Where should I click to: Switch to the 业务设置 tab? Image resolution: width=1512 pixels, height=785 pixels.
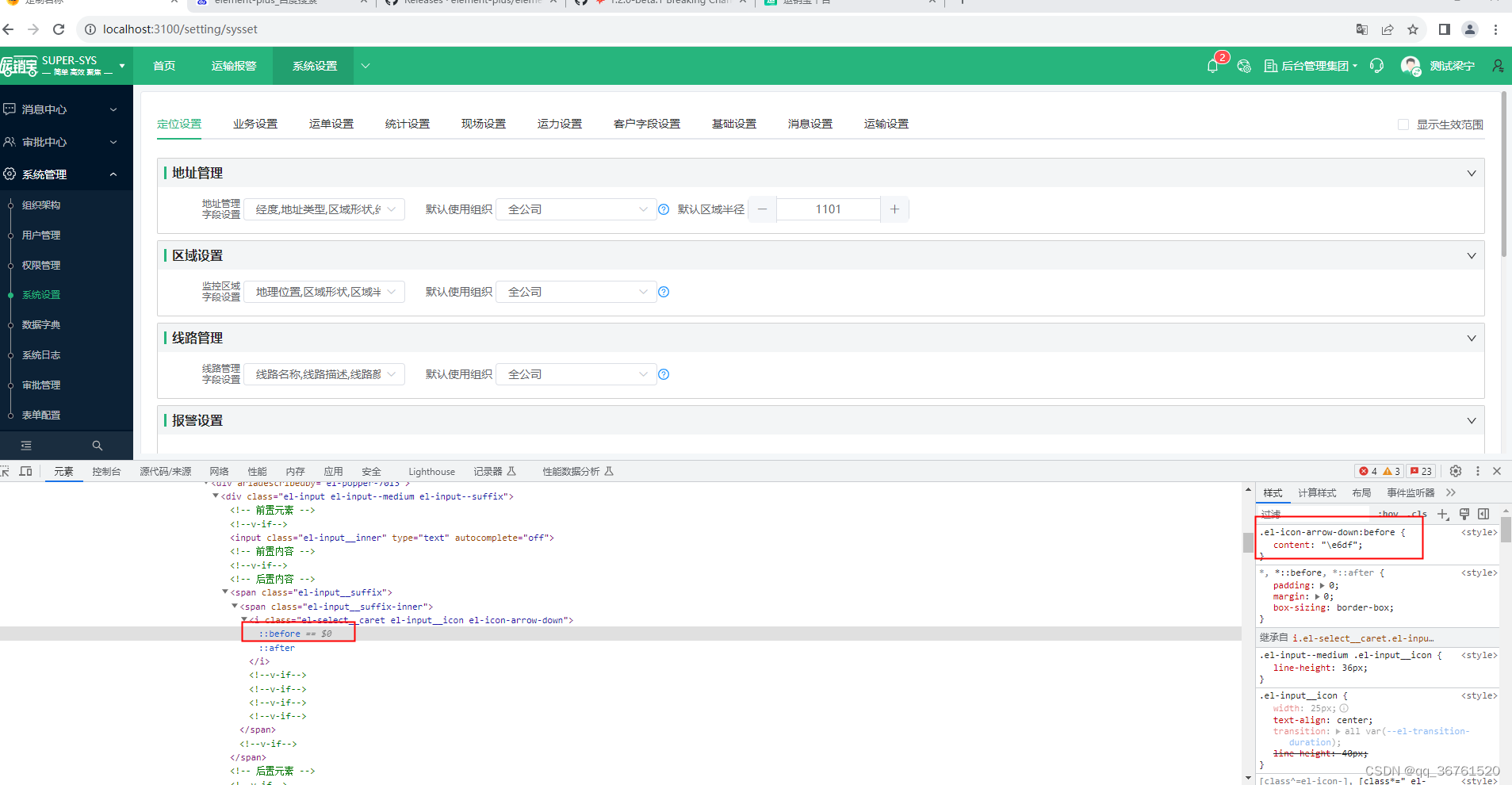point(255,124)
